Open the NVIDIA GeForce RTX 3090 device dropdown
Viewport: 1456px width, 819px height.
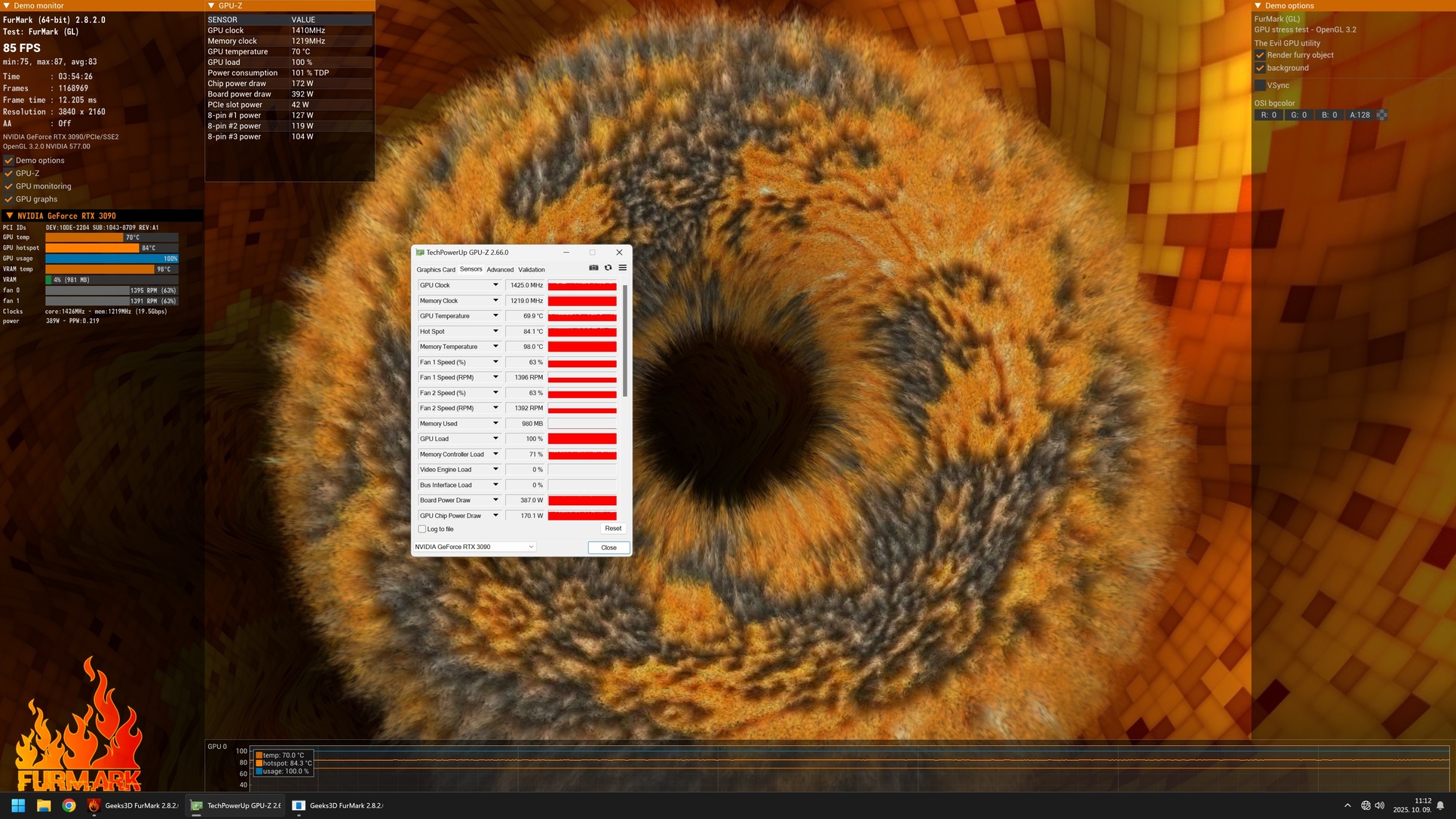click(531, 547)
